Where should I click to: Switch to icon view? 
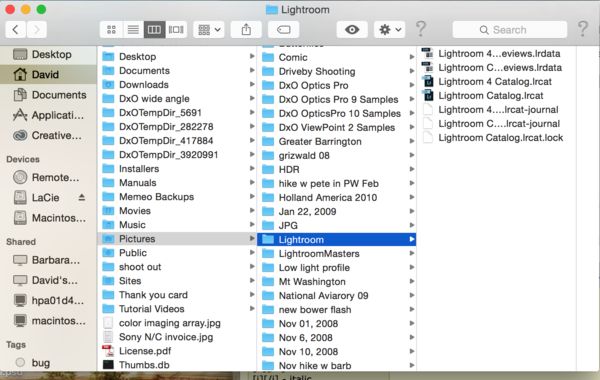coord(111,29)
